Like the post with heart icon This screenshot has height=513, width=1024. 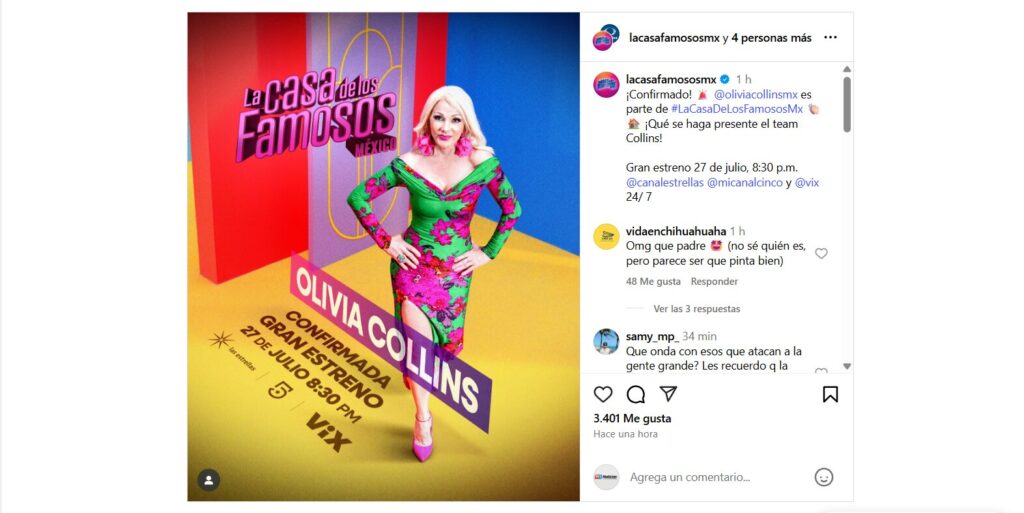point(603,394)
